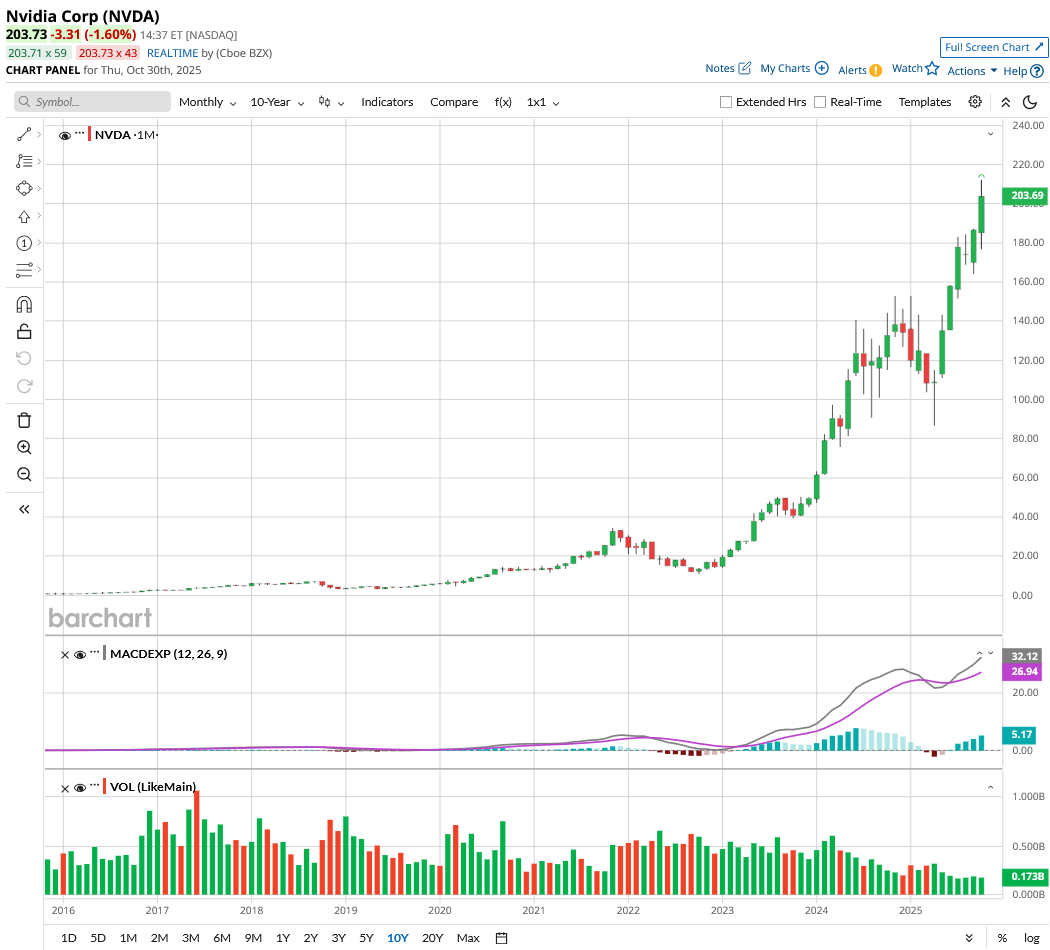The width and height of the screenshot is (1050, 950).
Task: Click the Symbol search field
Action: (92, 102)
